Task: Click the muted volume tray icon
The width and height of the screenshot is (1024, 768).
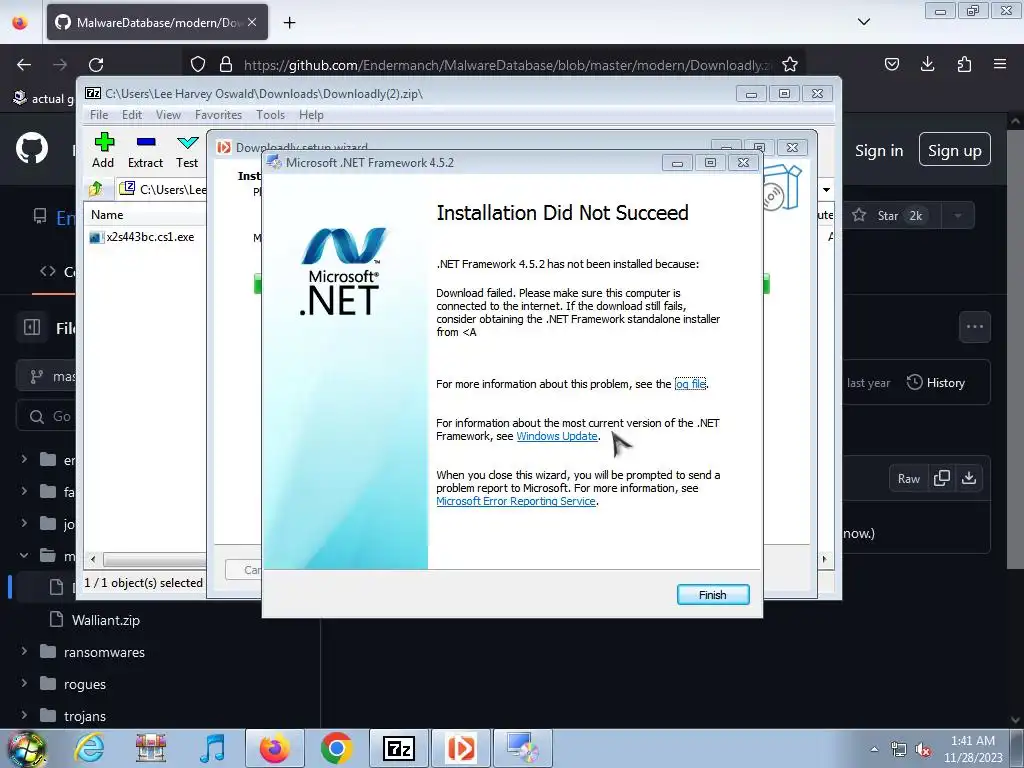Action: (x=923, y=749)
